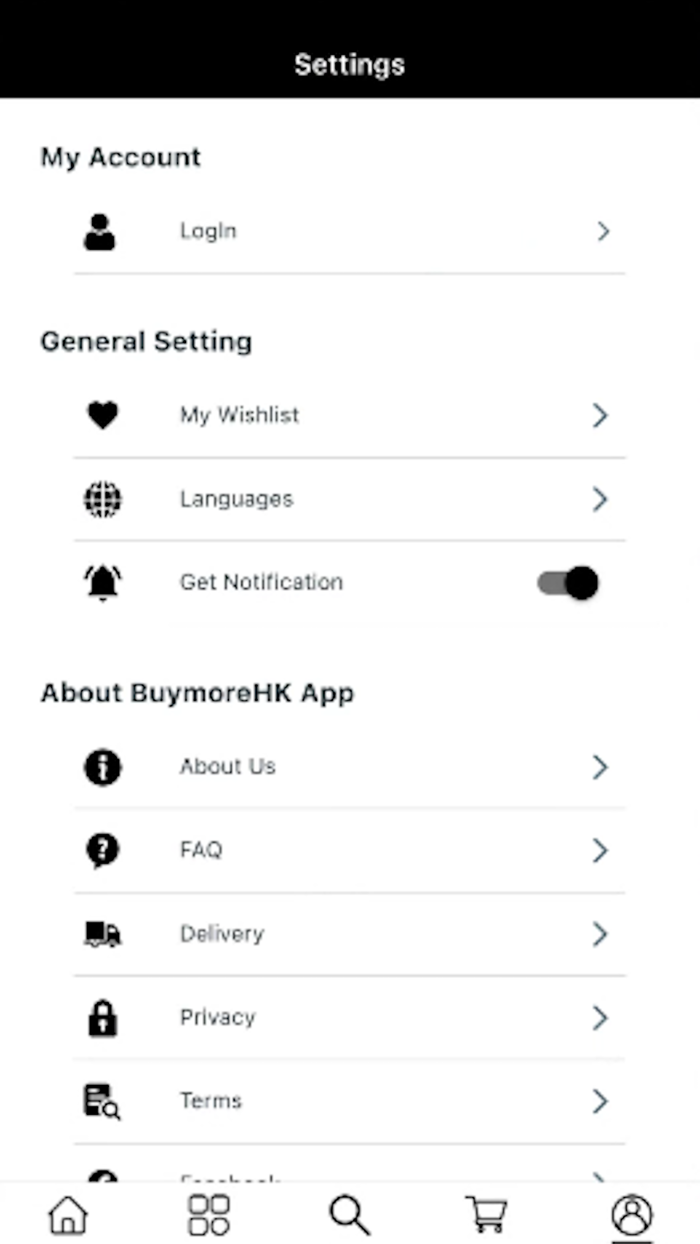Screen dimensions: 700x1244
Task: Click the padlock icon next to Privacy
Action: (102, 1017)
